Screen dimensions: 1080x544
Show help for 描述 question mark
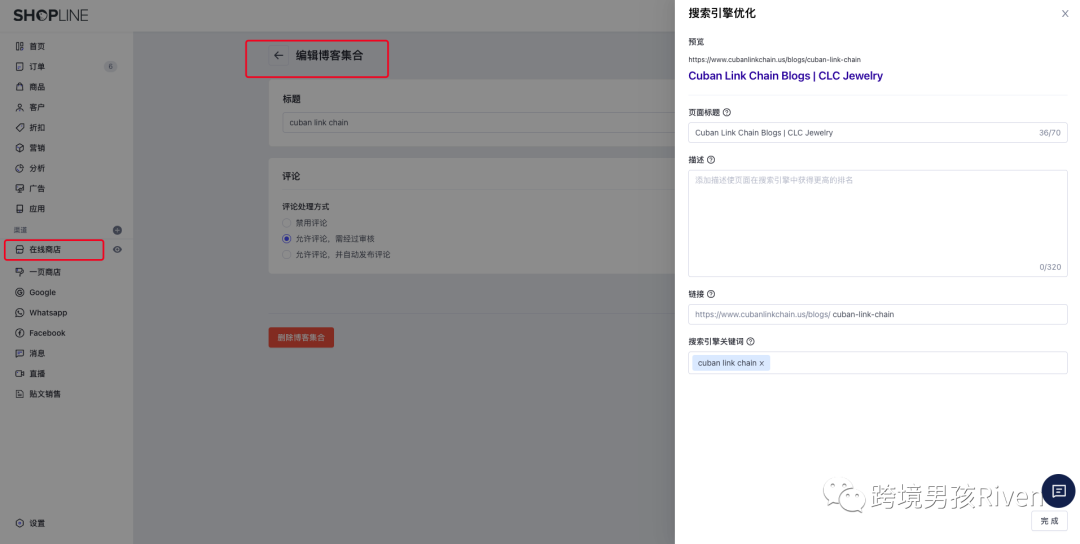click(711, 160)
